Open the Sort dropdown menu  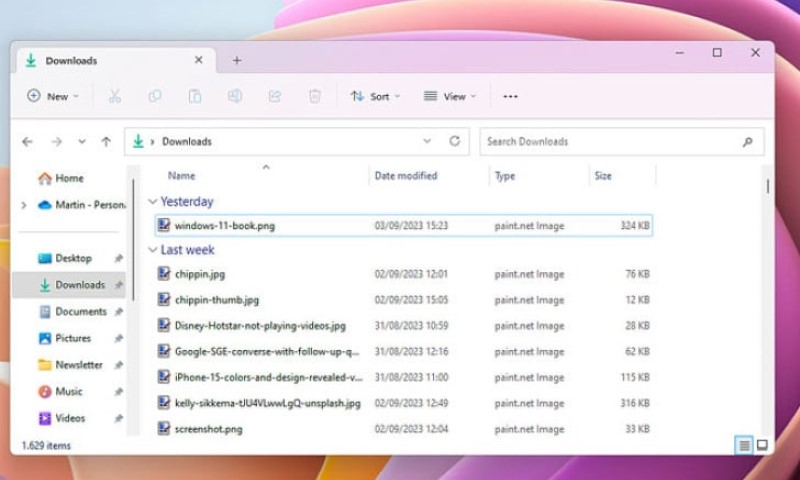375,96
